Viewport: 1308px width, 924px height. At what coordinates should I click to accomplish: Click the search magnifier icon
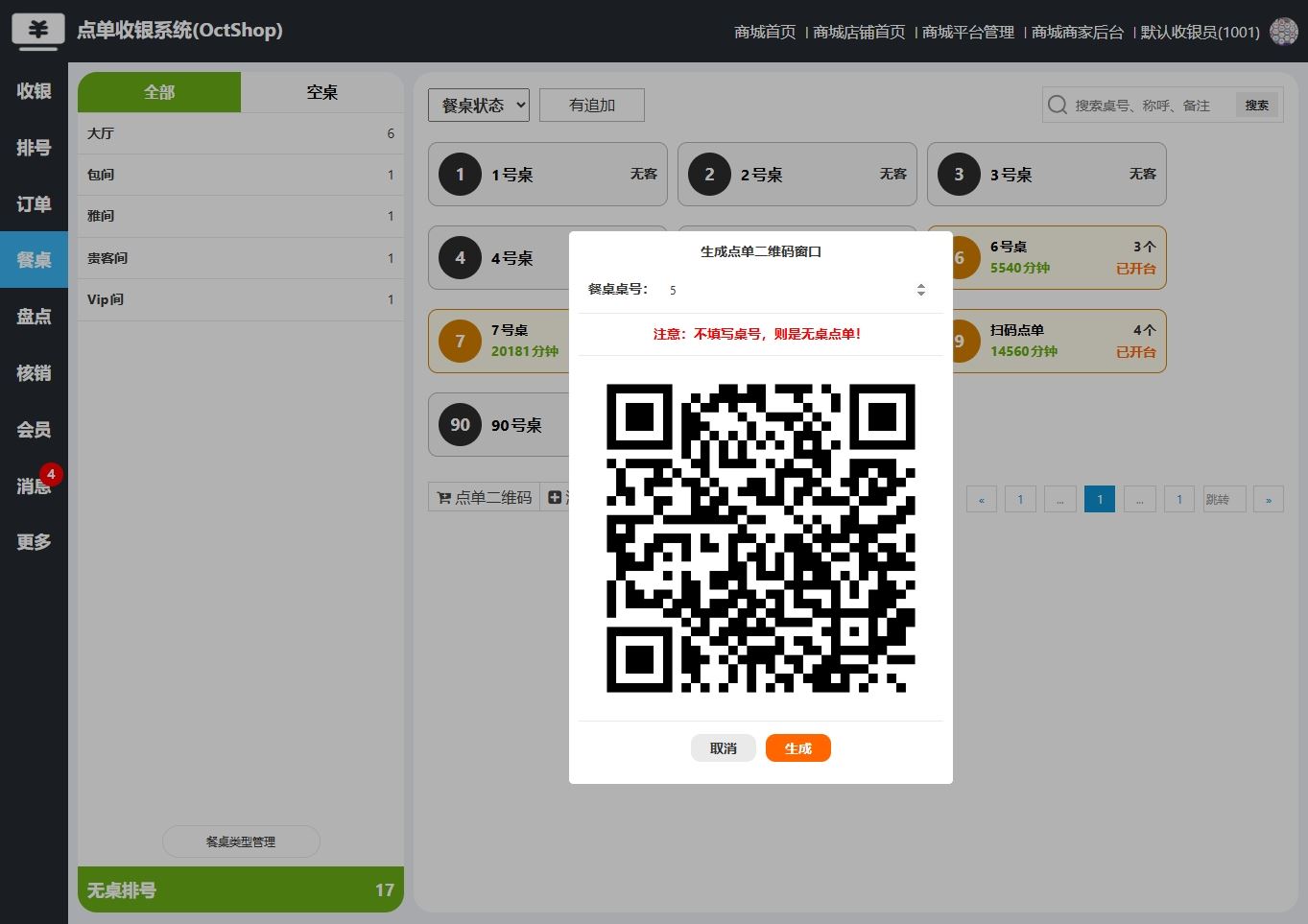[x=1058, y=105]
